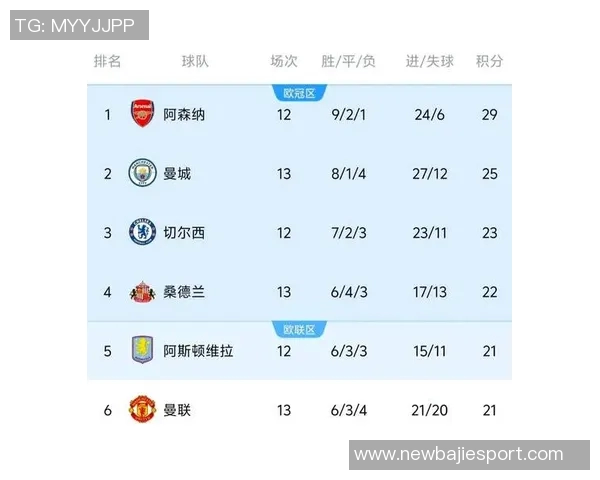600x480 pixels.
Task: Click the TG: MYYJJPP label
Action: click(79, 25)
